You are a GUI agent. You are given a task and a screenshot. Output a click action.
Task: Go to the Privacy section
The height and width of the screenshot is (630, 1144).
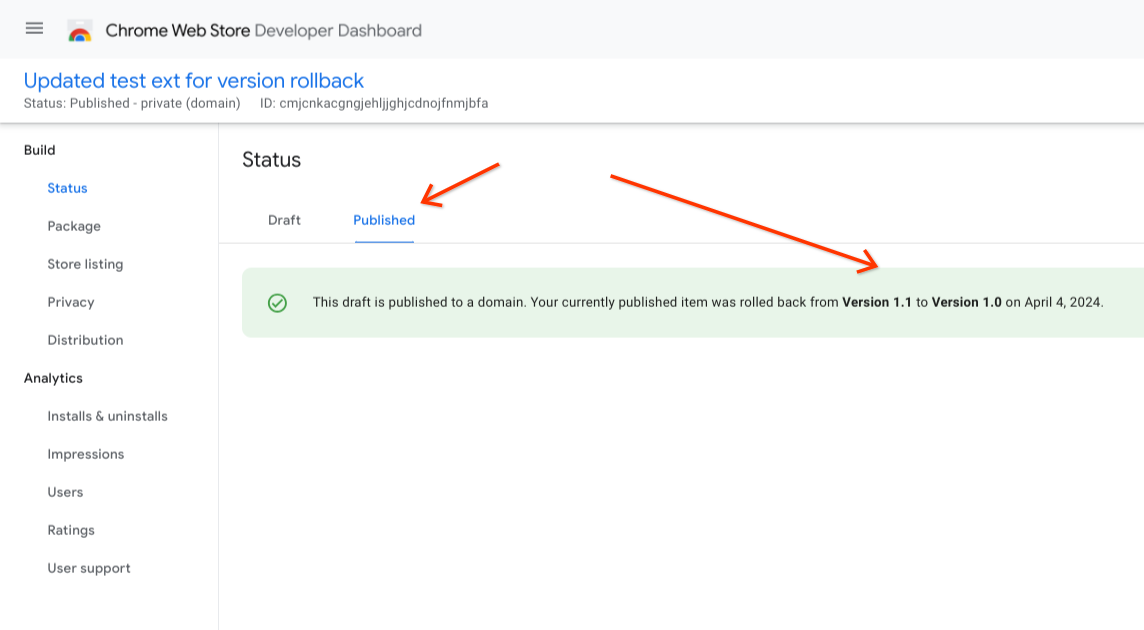click(x=70, y=302)
